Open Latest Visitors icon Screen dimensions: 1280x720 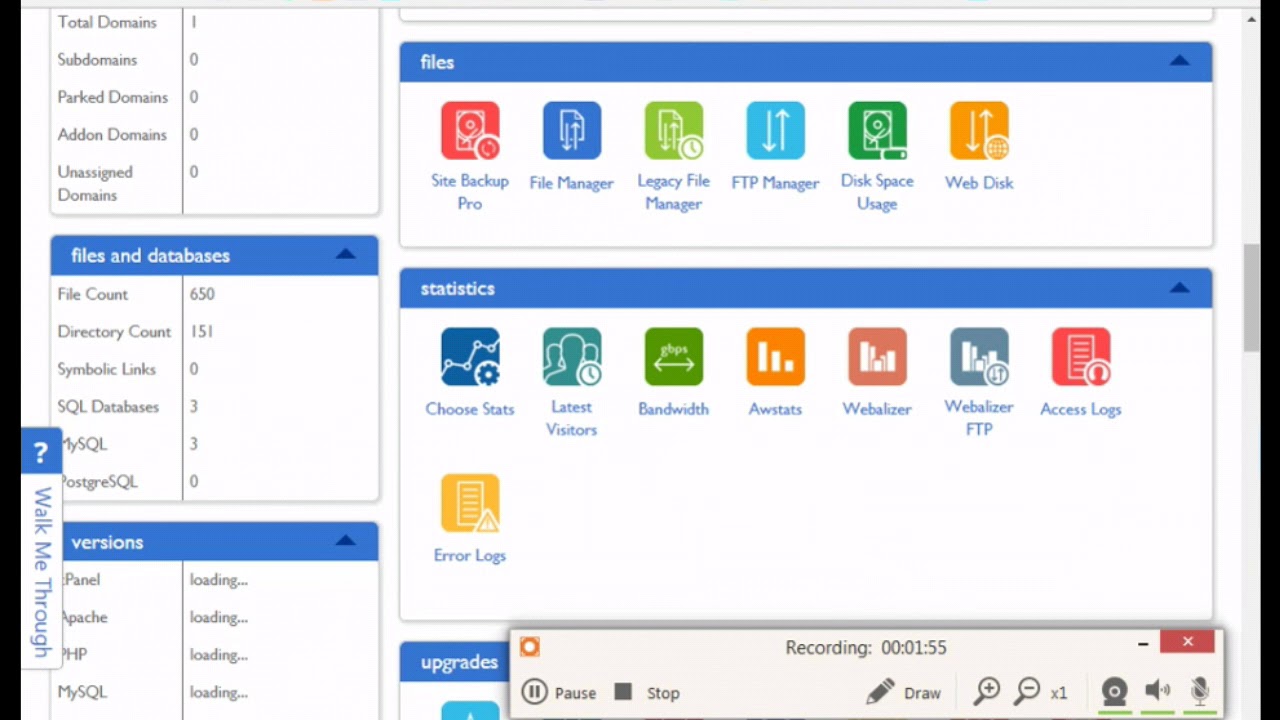click(572, 357)
